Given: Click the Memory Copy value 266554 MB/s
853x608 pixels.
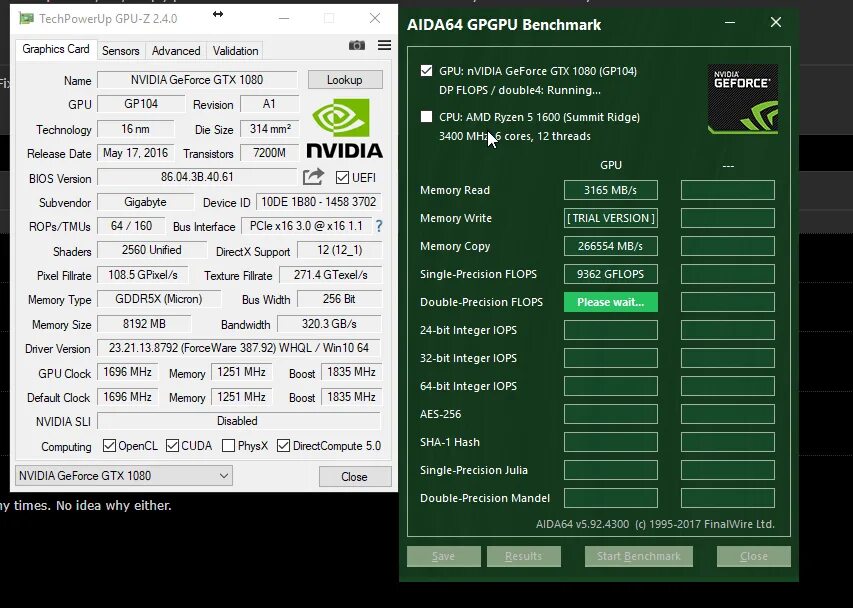Looking at the screenshot, I should click(610, 246).
